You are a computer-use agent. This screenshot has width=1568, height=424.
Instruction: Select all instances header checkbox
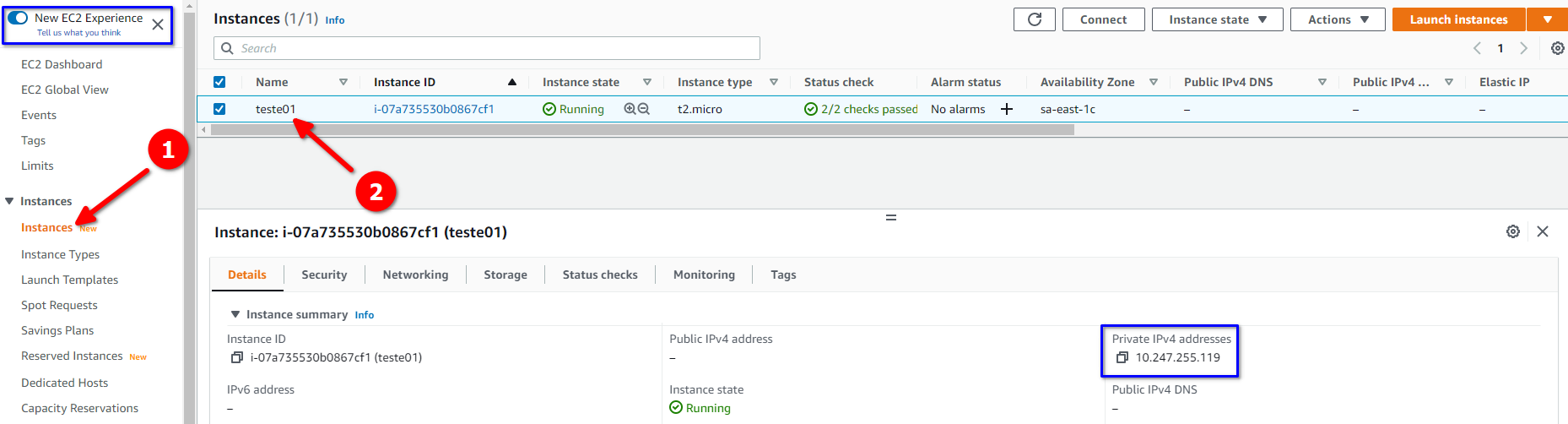[x=219, y=82]
